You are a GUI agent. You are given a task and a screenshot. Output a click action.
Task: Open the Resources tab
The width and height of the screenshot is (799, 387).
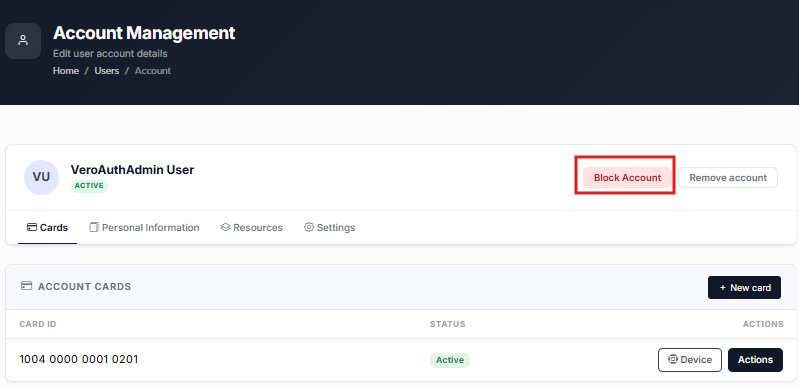tap(251, 227)
